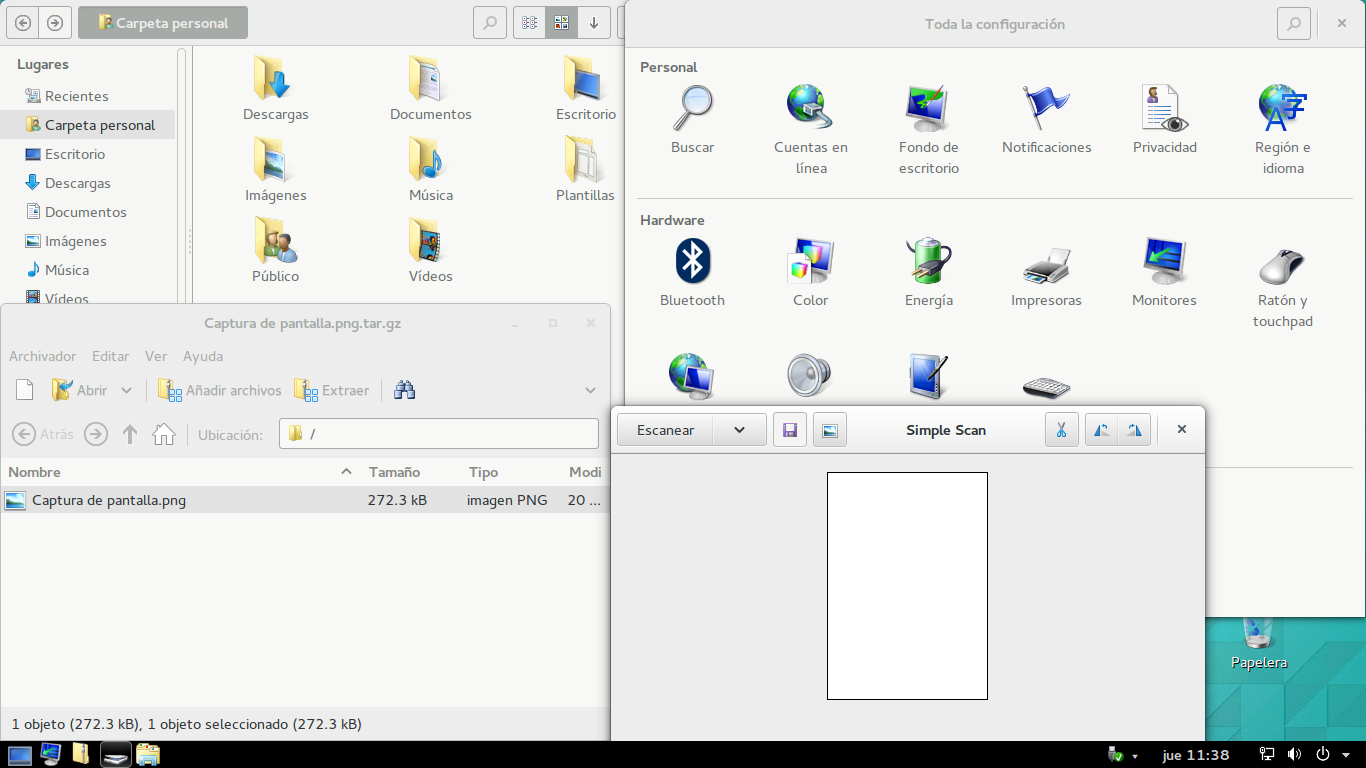Switch file manager to list view
This screenshot has width=1366, height=768.
(x=529, y=22)
